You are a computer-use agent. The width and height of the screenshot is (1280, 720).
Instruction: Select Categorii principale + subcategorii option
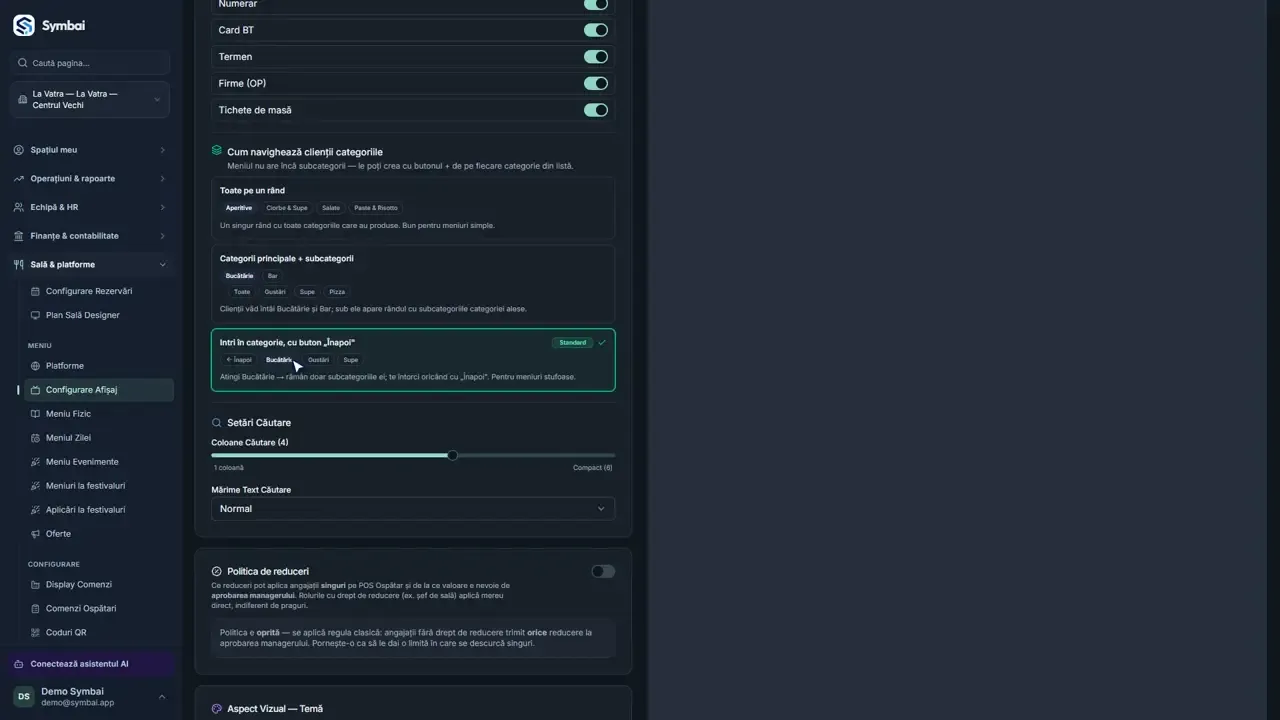(x=413, y=284)
